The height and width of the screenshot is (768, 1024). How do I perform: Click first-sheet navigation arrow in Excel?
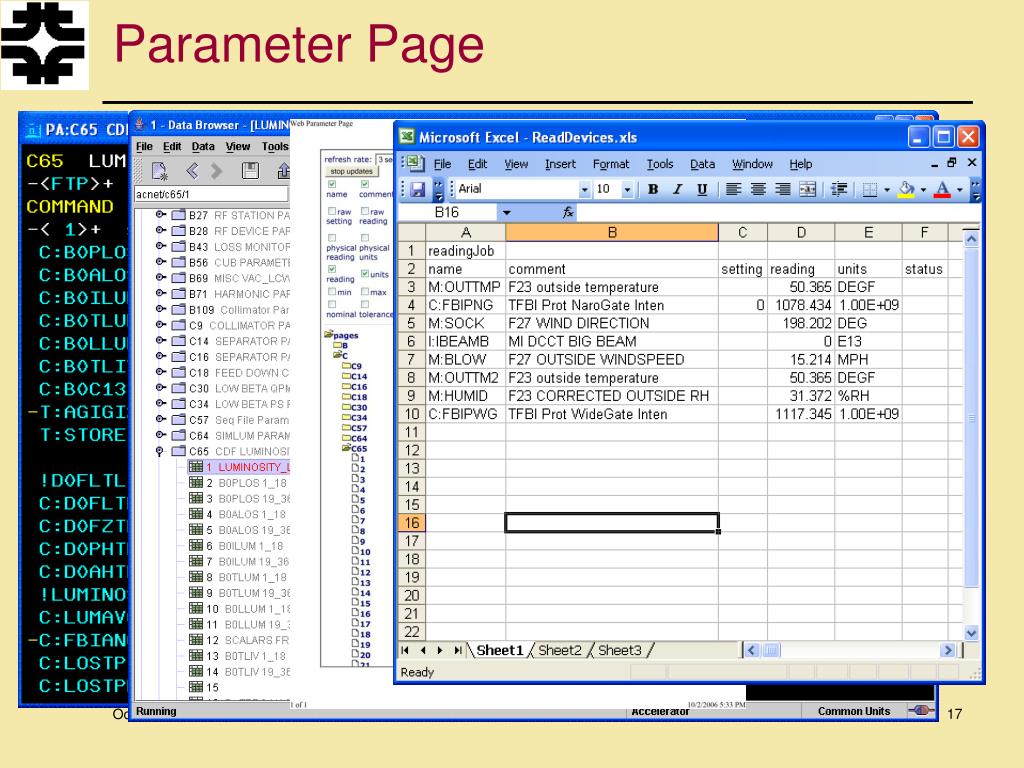pyautogui.click(x=406, y=650)
